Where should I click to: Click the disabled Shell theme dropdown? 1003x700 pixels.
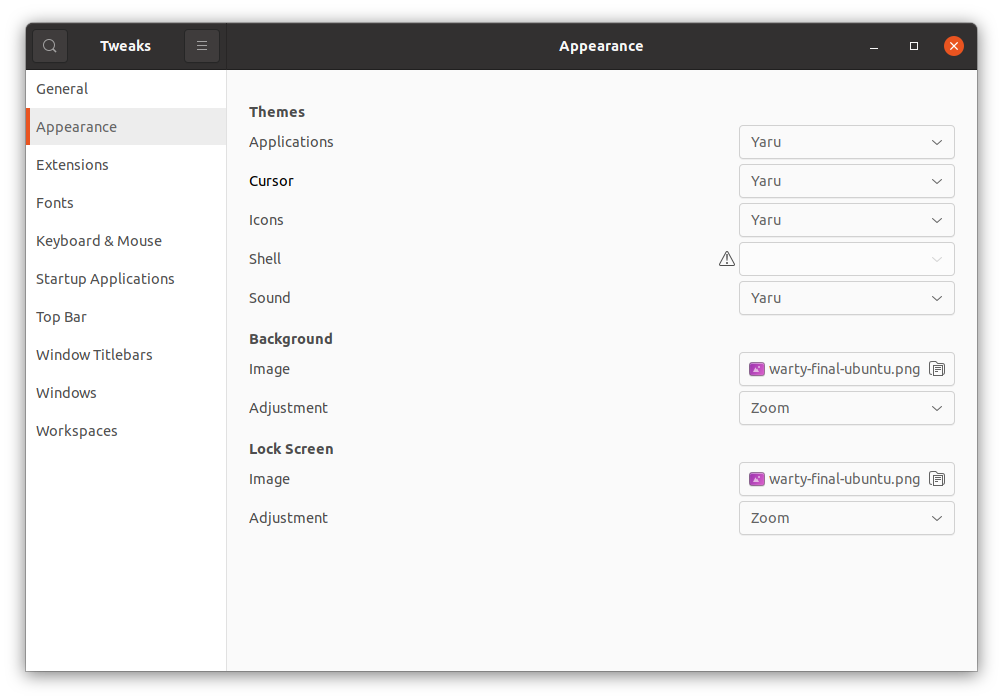[x=847, y=259]
